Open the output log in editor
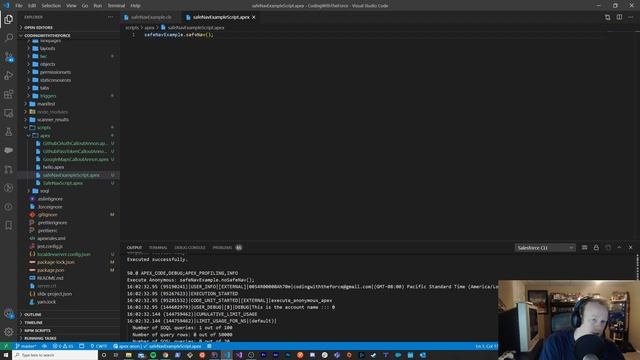 click(x=608, y=247)
